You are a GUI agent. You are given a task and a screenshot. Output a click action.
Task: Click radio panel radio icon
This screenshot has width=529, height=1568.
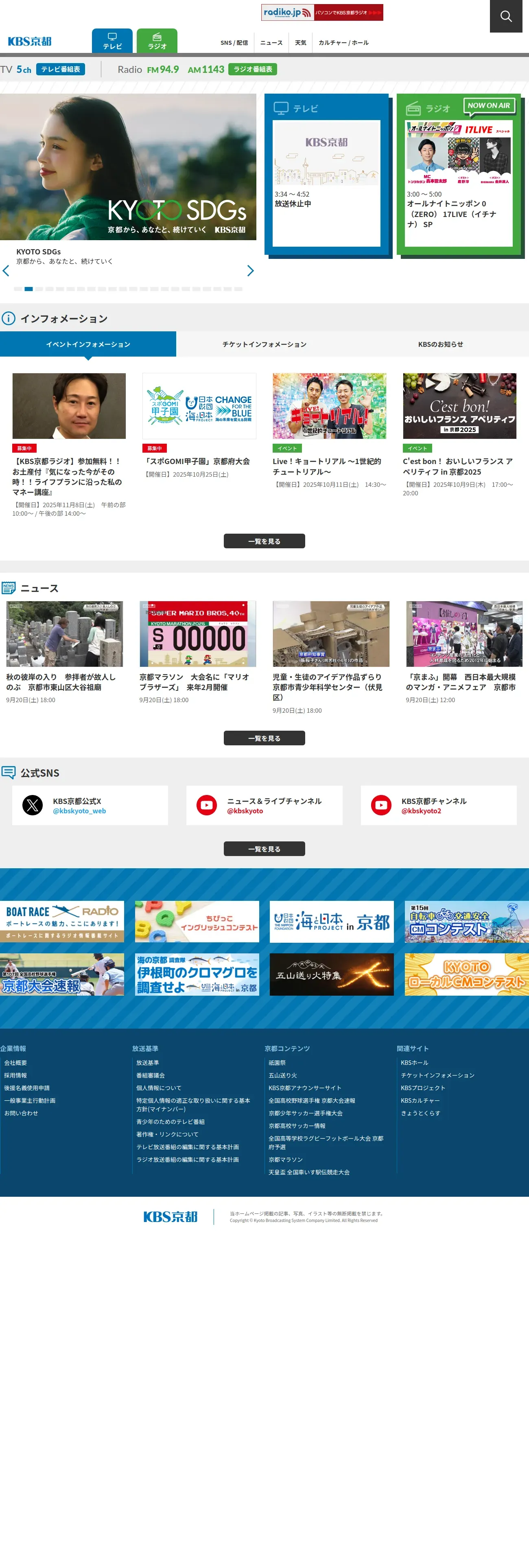click(x=413, y=108)
